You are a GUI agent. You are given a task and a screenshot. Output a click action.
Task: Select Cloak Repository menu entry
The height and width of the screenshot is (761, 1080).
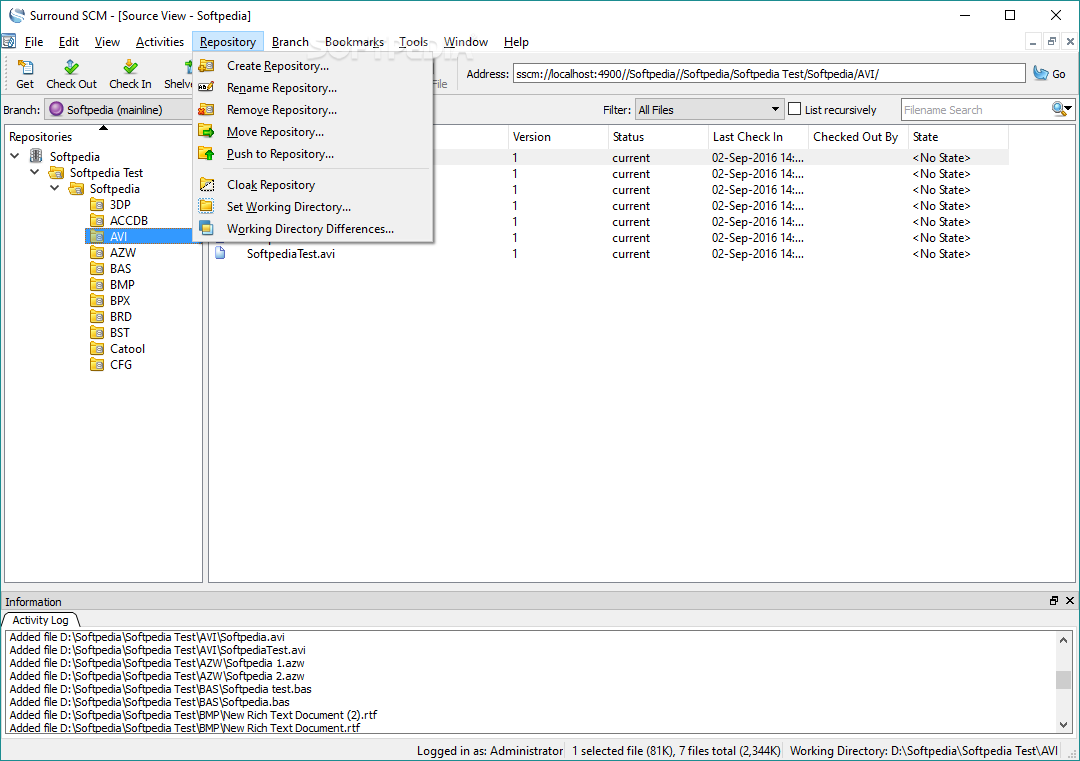click(x=313, y=185)
